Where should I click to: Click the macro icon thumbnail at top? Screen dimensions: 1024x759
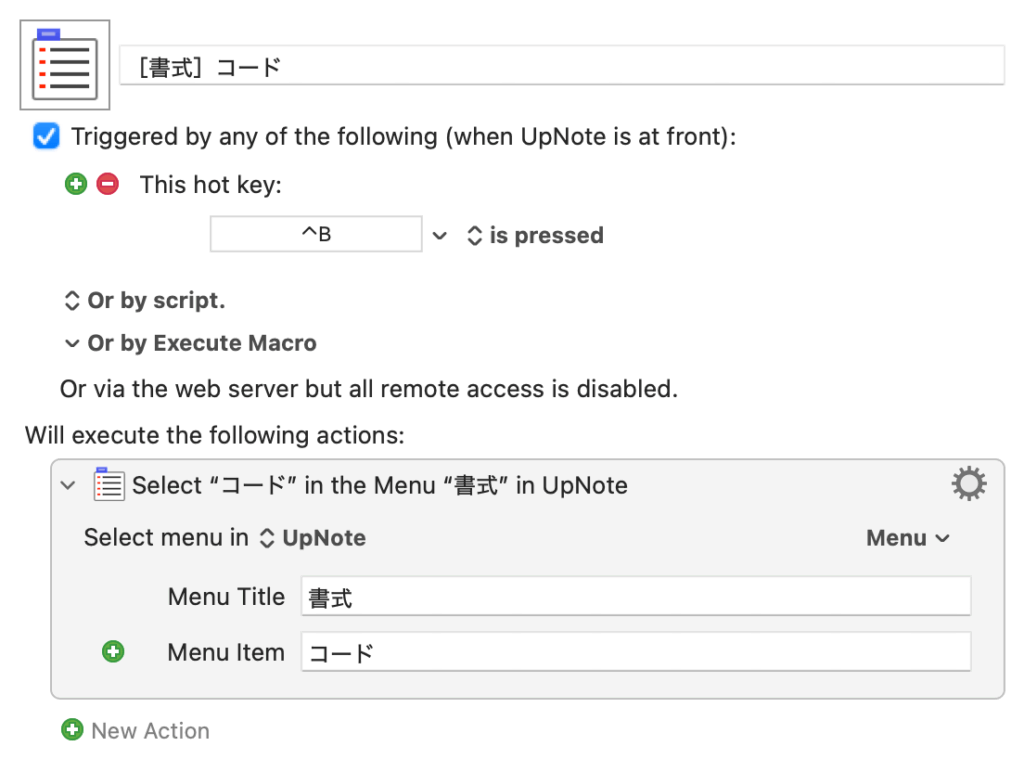click(x=65, y=66)
